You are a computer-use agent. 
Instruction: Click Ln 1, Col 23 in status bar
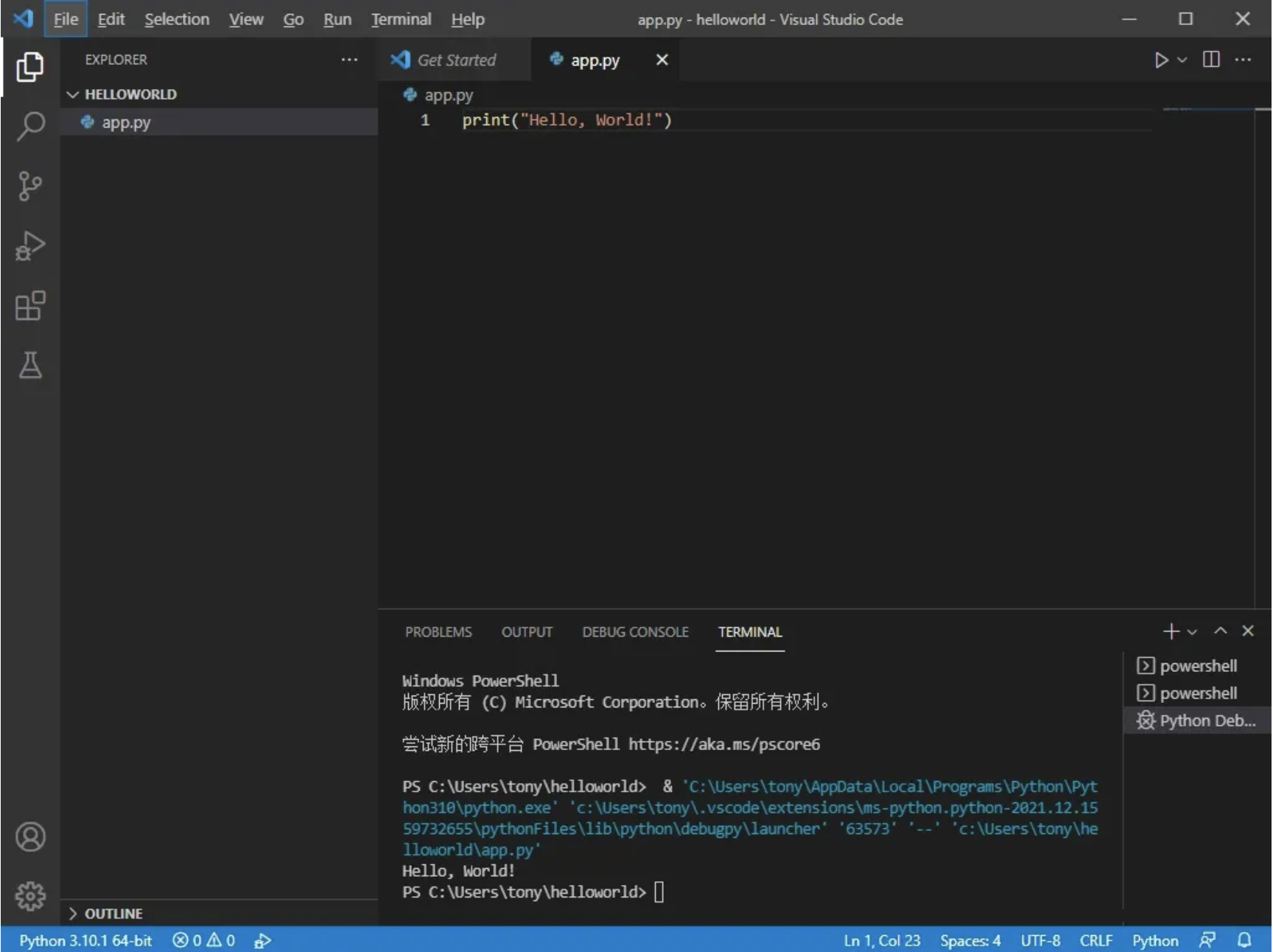click(x=882, y=940)
